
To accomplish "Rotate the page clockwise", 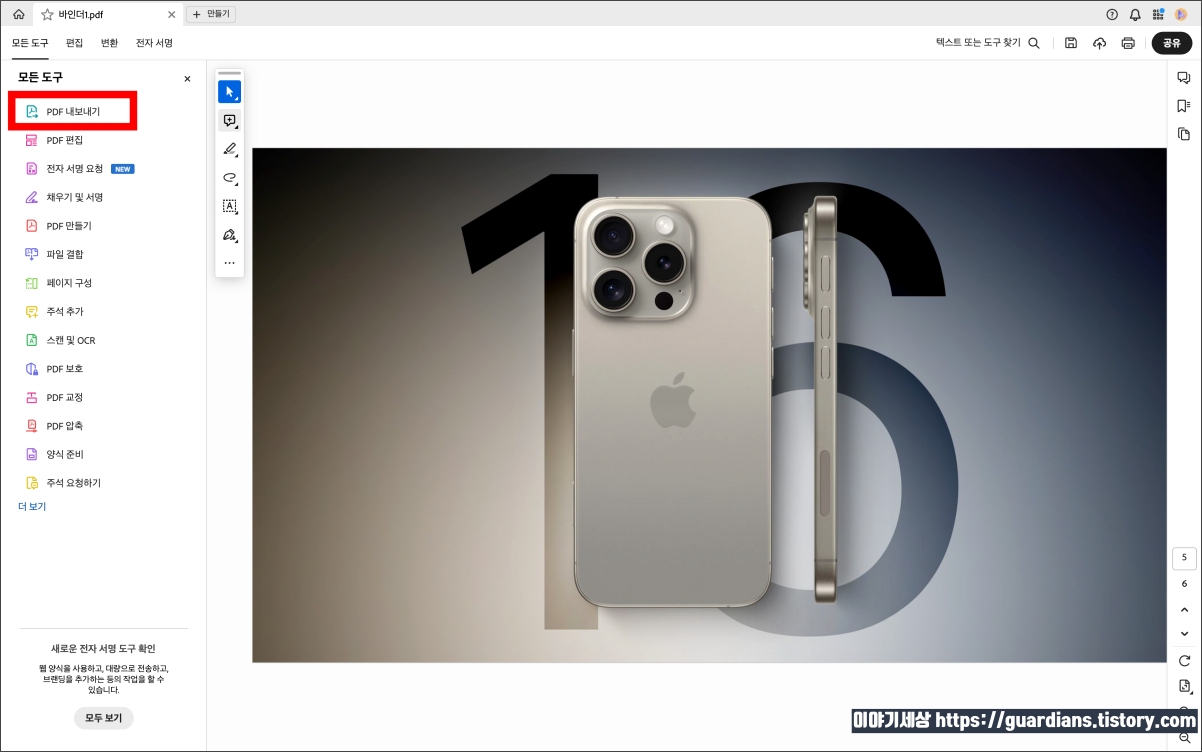I will 1184,661.
